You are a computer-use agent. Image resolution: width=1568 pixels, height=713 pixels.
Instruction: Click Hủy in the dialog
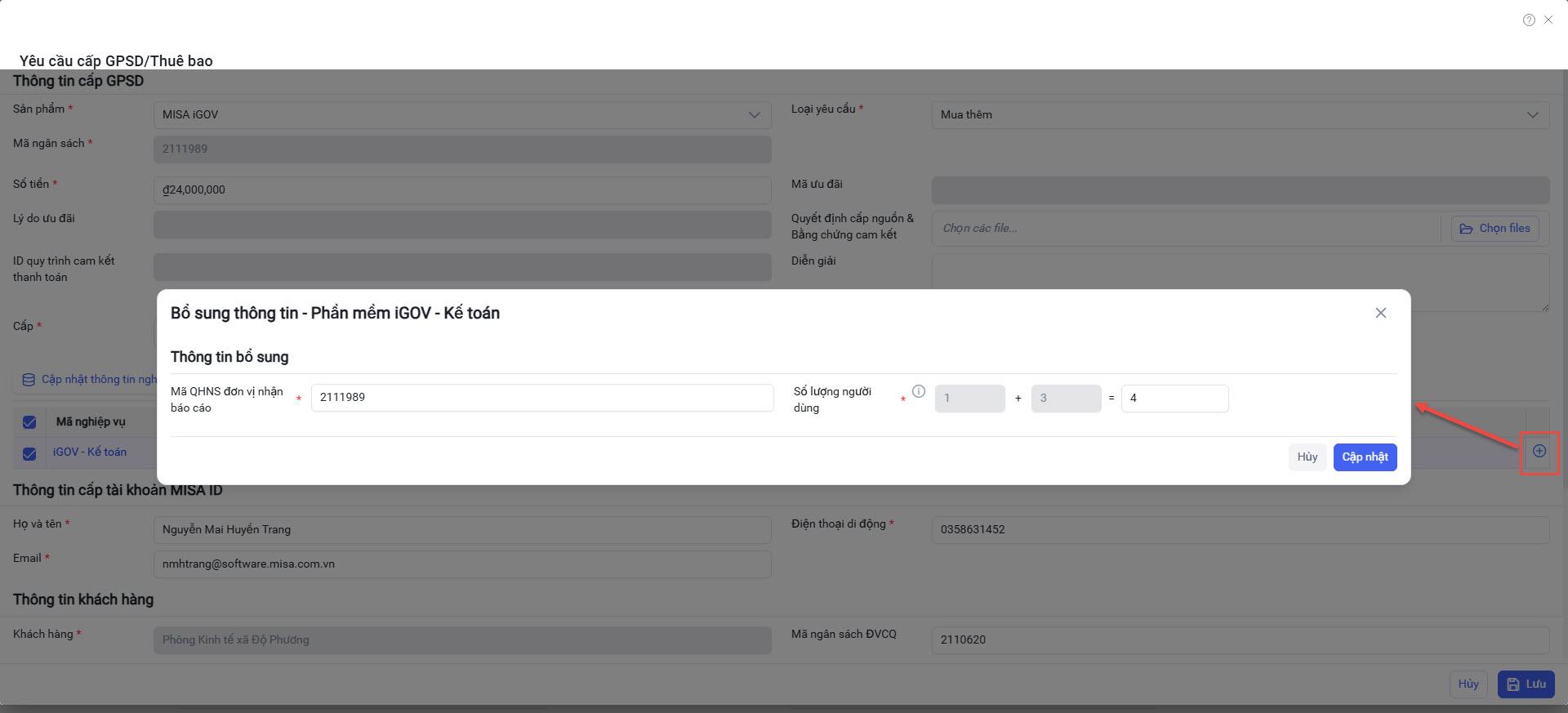[x=1307, y=457]
